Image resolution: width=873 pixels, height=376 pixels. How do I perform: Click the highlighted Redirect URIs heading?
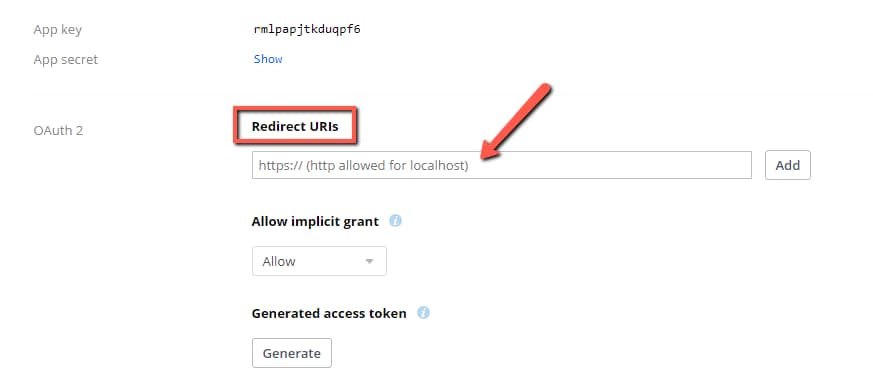(x=295, y=126)
